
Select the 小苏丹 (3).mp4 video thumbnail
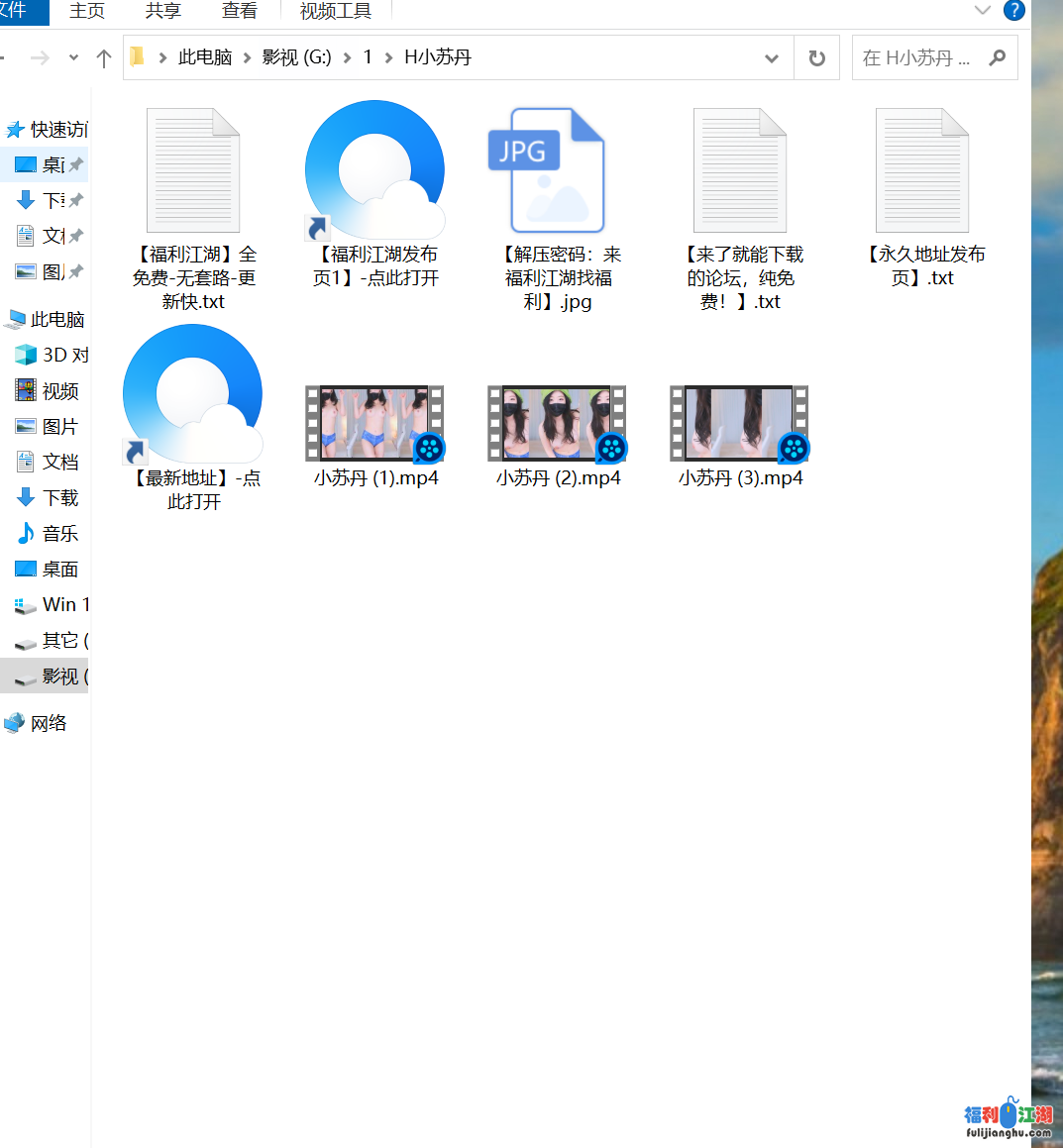[x=739, y=424]
